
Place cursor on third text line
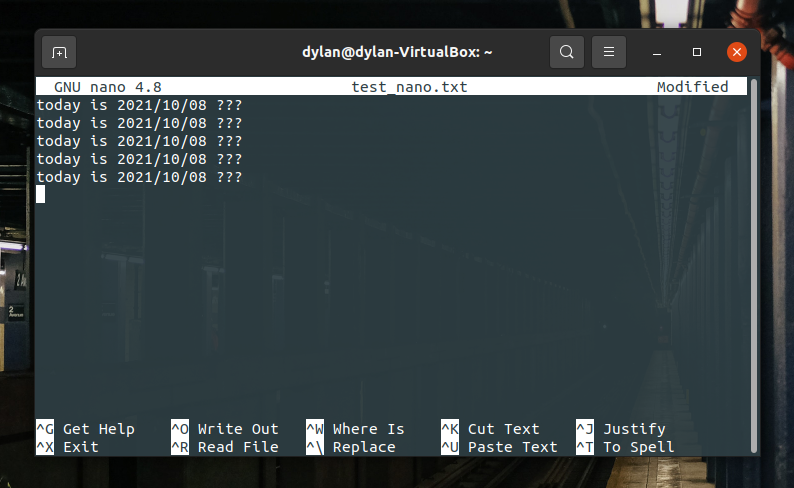click(x=139, y=141)
